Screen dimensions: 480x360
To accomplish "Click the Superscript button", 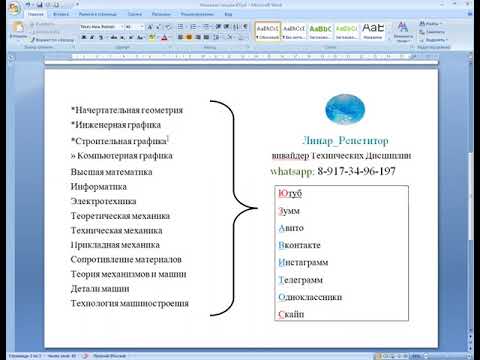I will [x=131, y=37].
